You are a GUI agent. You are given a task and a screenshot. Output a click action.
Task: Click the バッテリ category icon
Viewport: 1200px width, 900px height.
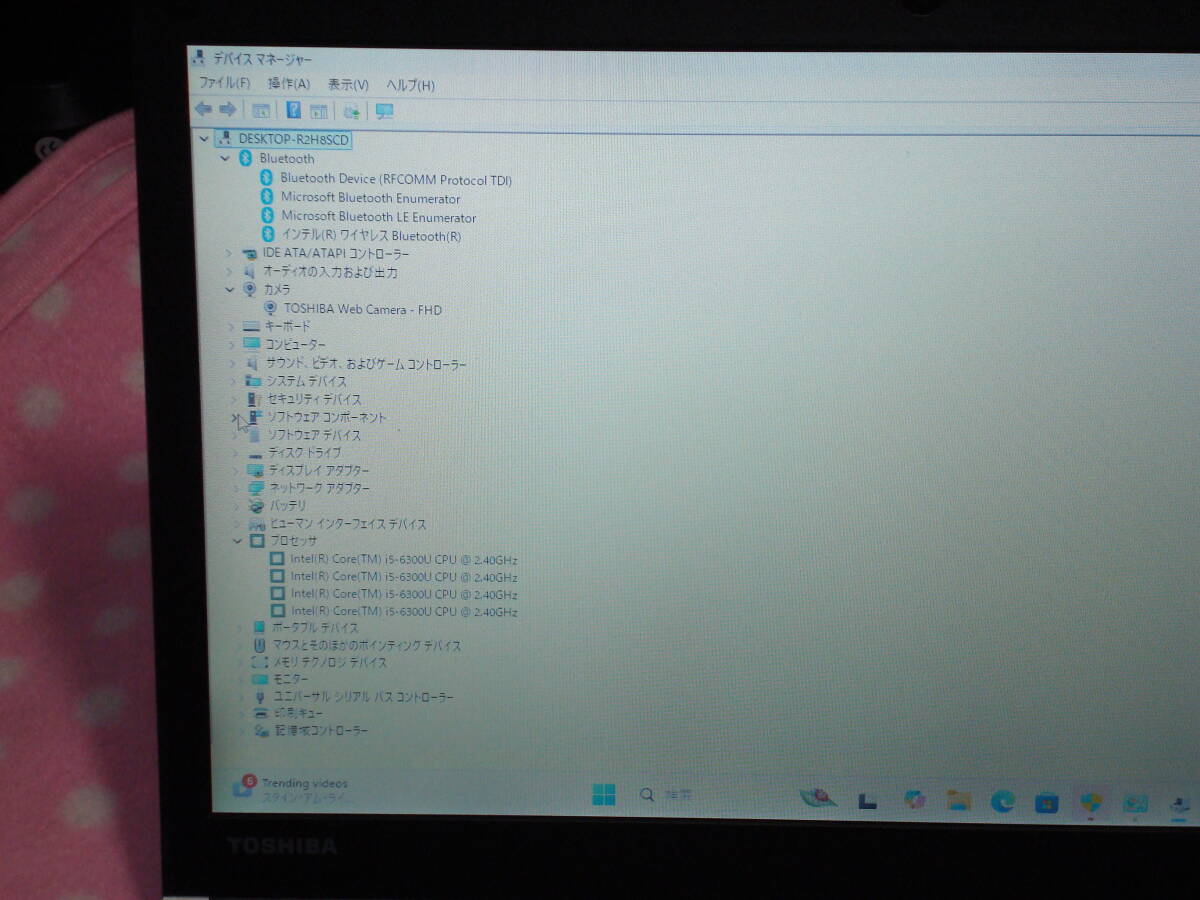coord(256,506)
